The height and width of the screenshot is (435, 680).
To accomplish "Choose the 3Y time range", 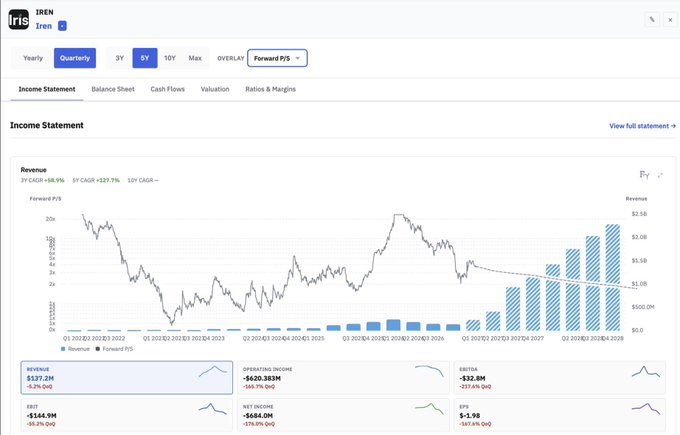I will coord(120,58).
